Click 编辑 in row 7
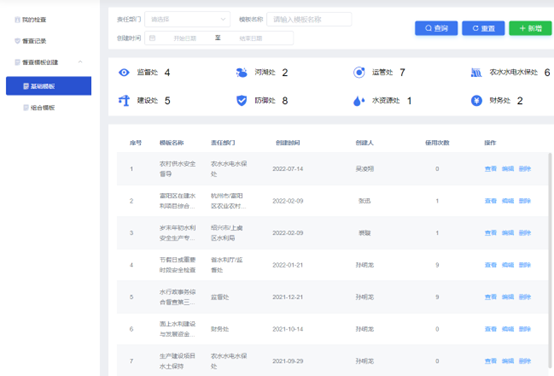Image resolution: width=554 pixels, height=376 pixels. point(508,361)
